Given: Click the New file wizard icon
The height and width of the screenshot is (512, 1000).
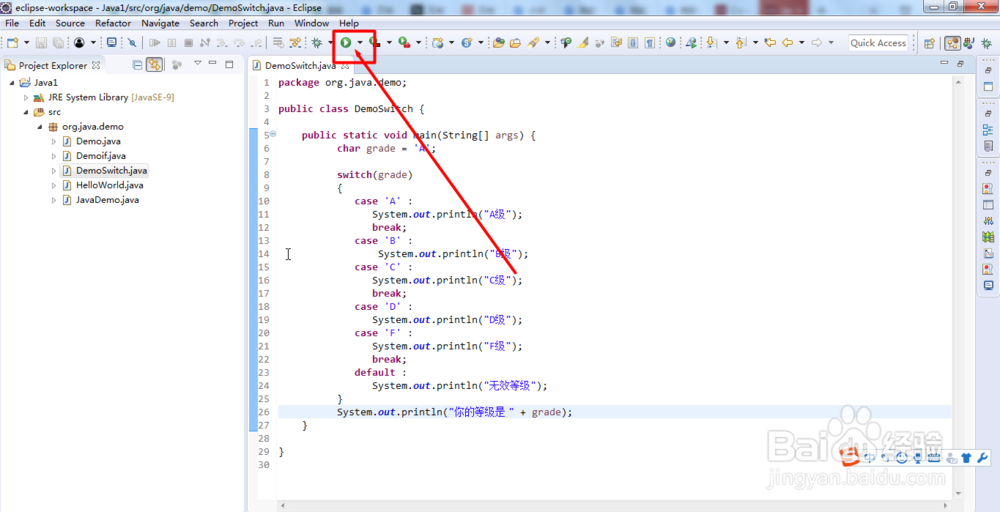Looking at the screenshot, I should [13, 43].
